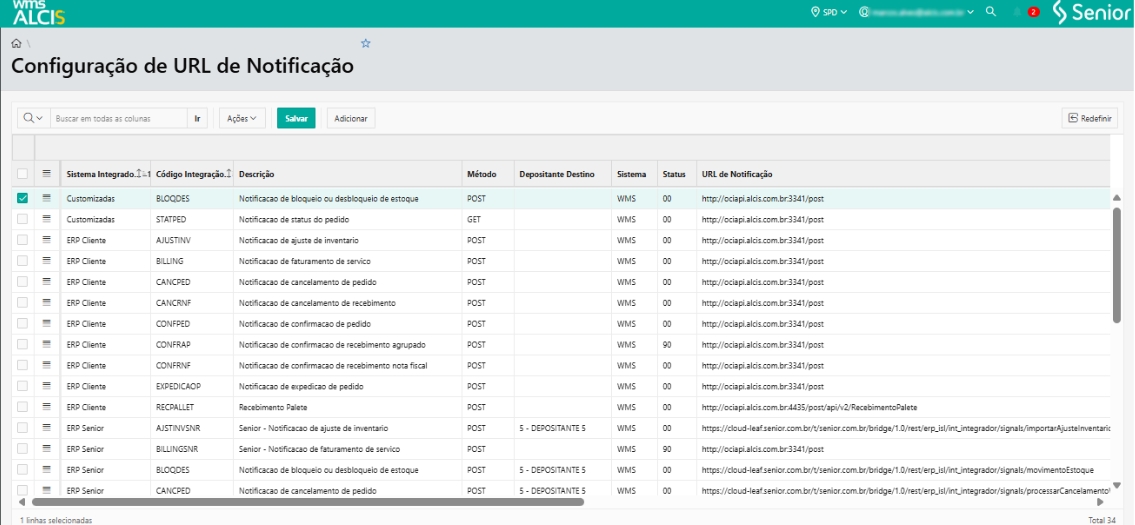
Task: Open the Ações menu
Action: point(241,118)
